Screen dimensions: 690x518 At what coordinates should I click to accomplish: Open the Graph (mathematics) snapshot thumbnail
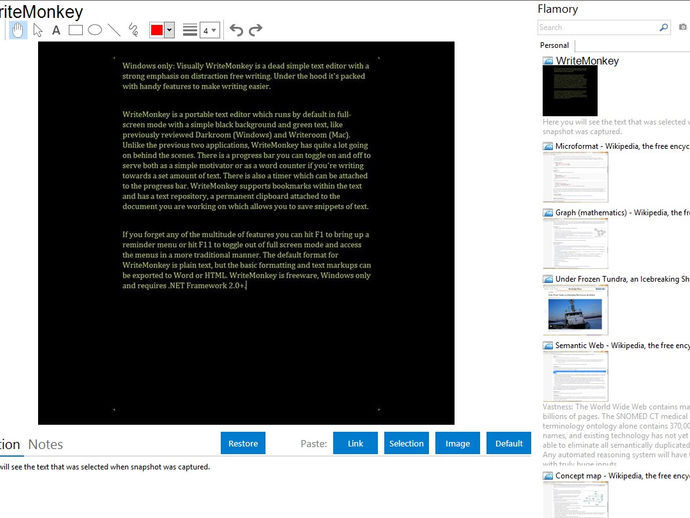[576, 243]
